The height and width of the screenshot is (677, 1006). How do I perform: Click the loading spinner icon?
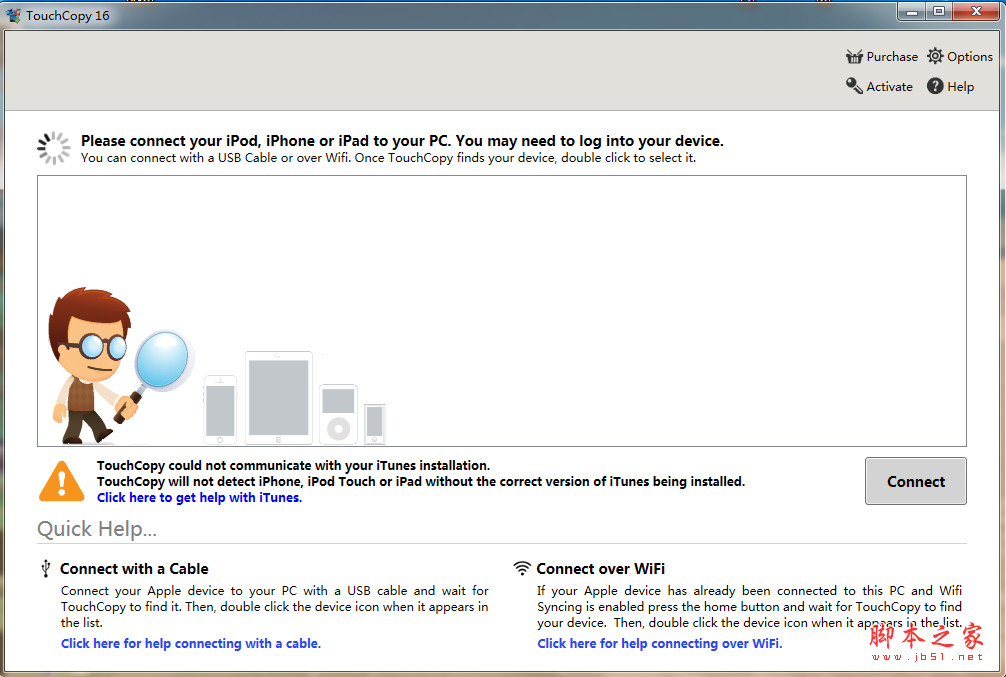[x=54, y=148]
